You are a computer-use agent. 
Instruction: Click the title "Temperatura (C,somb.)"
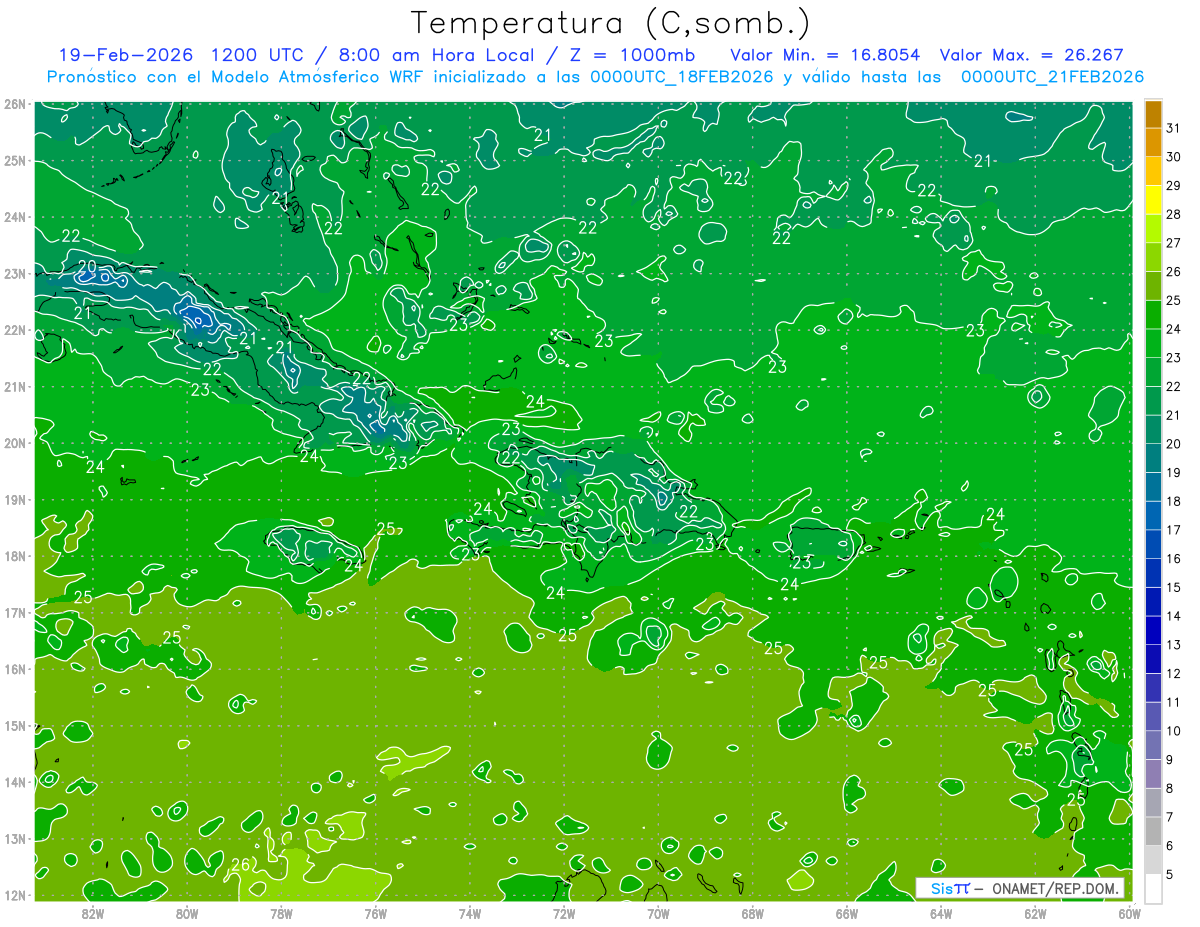tap(610, 23)
